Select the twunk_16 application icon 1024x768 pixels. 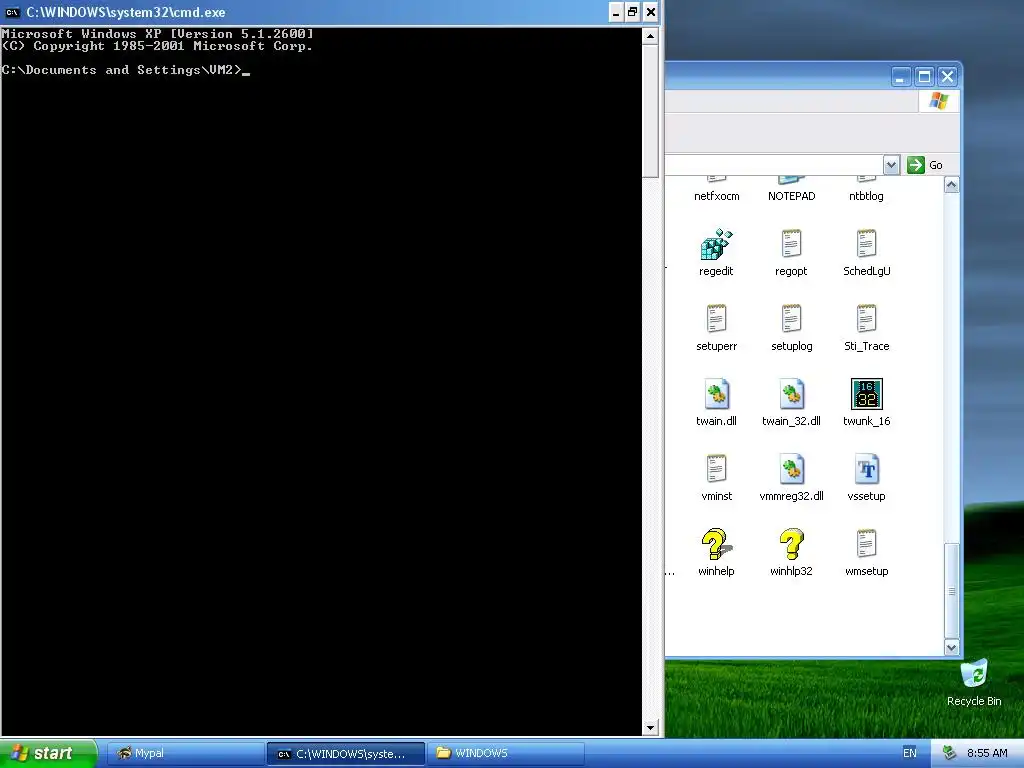pos(867,394)
